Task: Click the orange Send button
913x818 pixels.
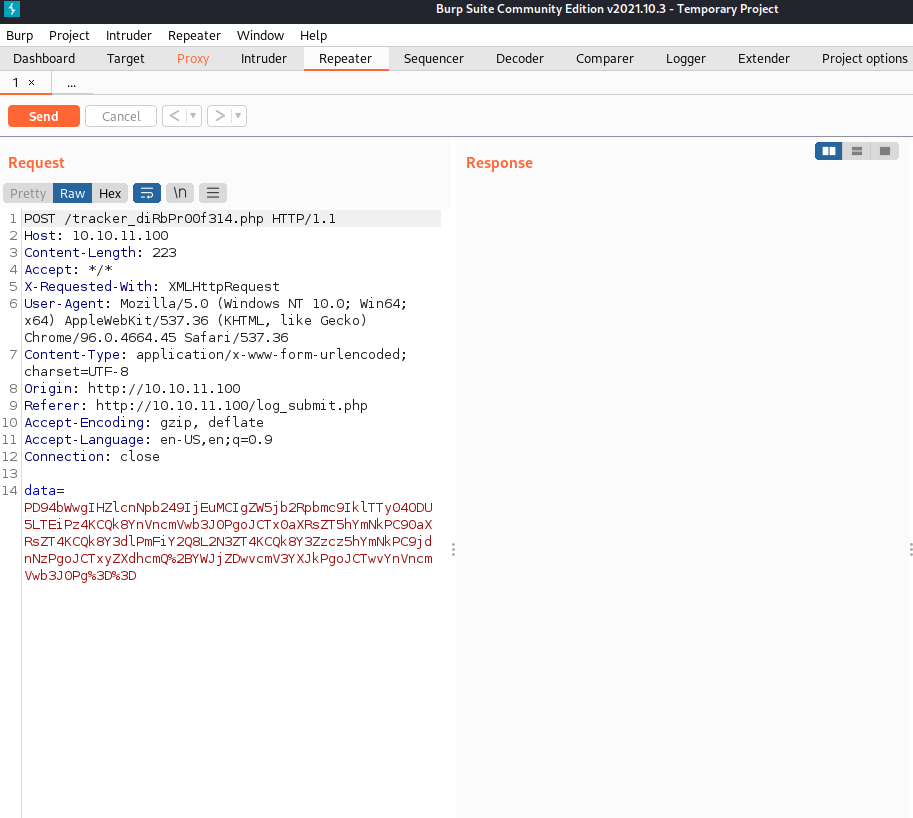Action: tap(43, 116)
